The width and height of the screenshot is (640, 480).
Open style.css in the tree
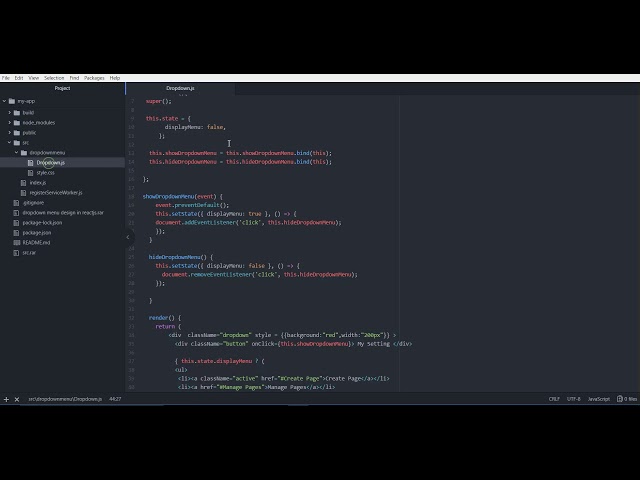coord(45,173)
